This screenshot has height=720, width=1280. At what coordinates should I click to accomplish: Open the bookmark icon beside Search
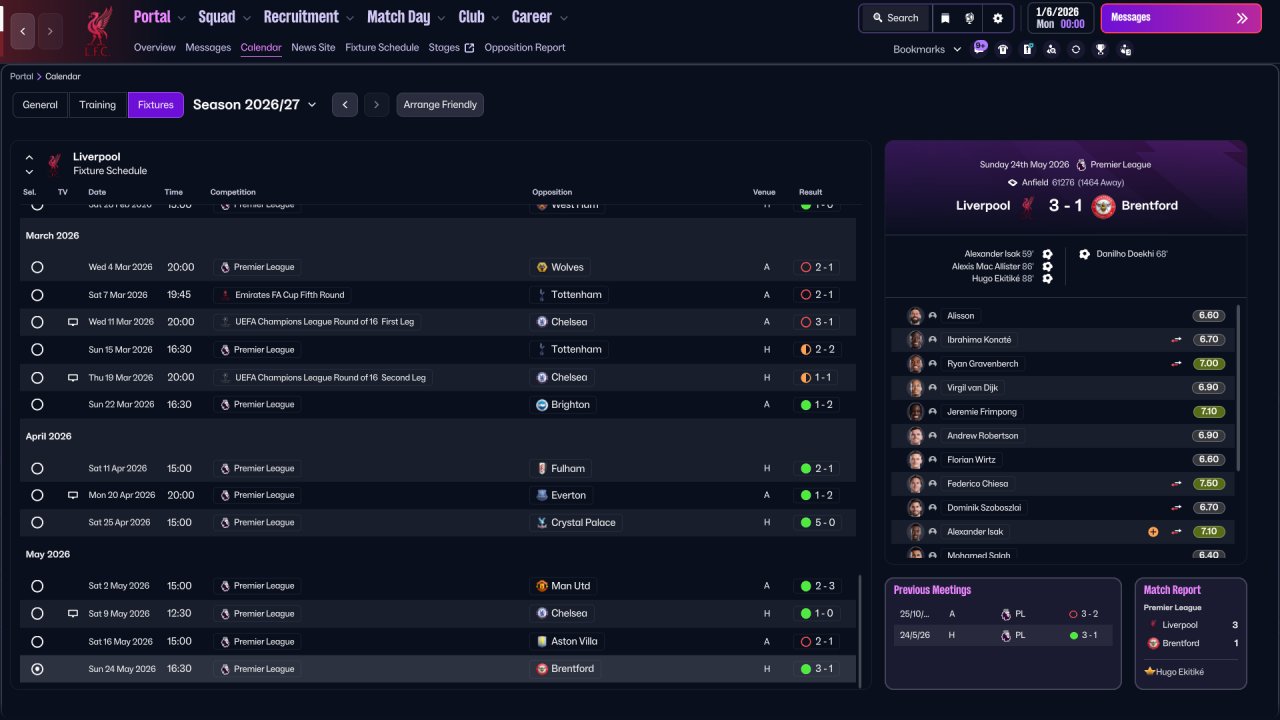pos(946,18)
